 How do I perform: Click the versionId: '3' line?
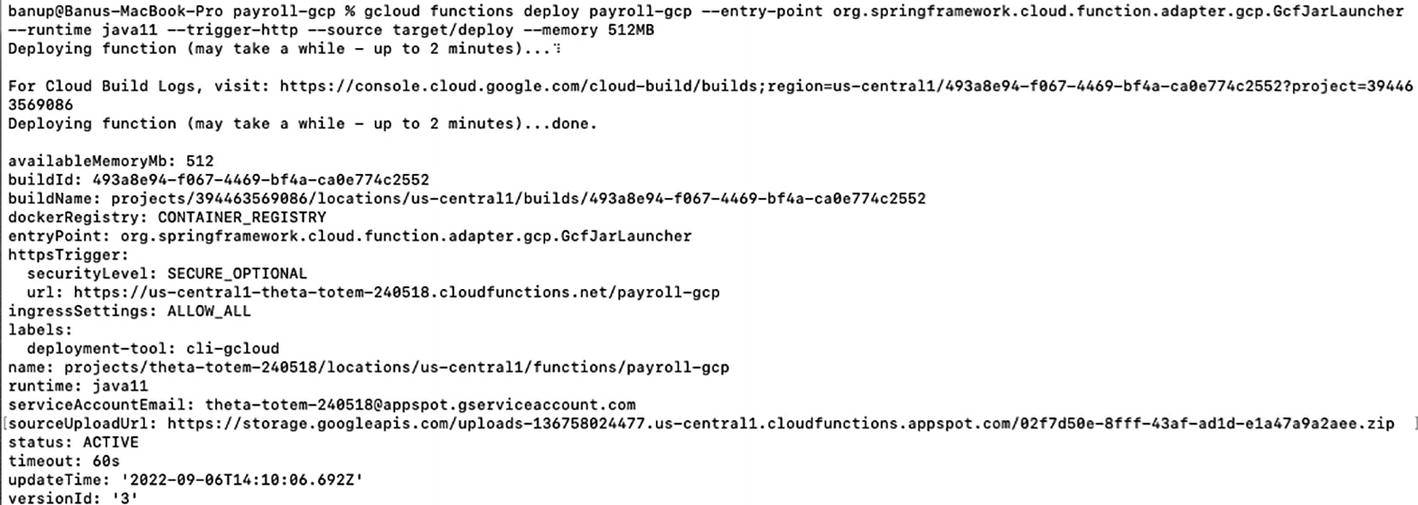pyautogui.click(x=74, y=498)
